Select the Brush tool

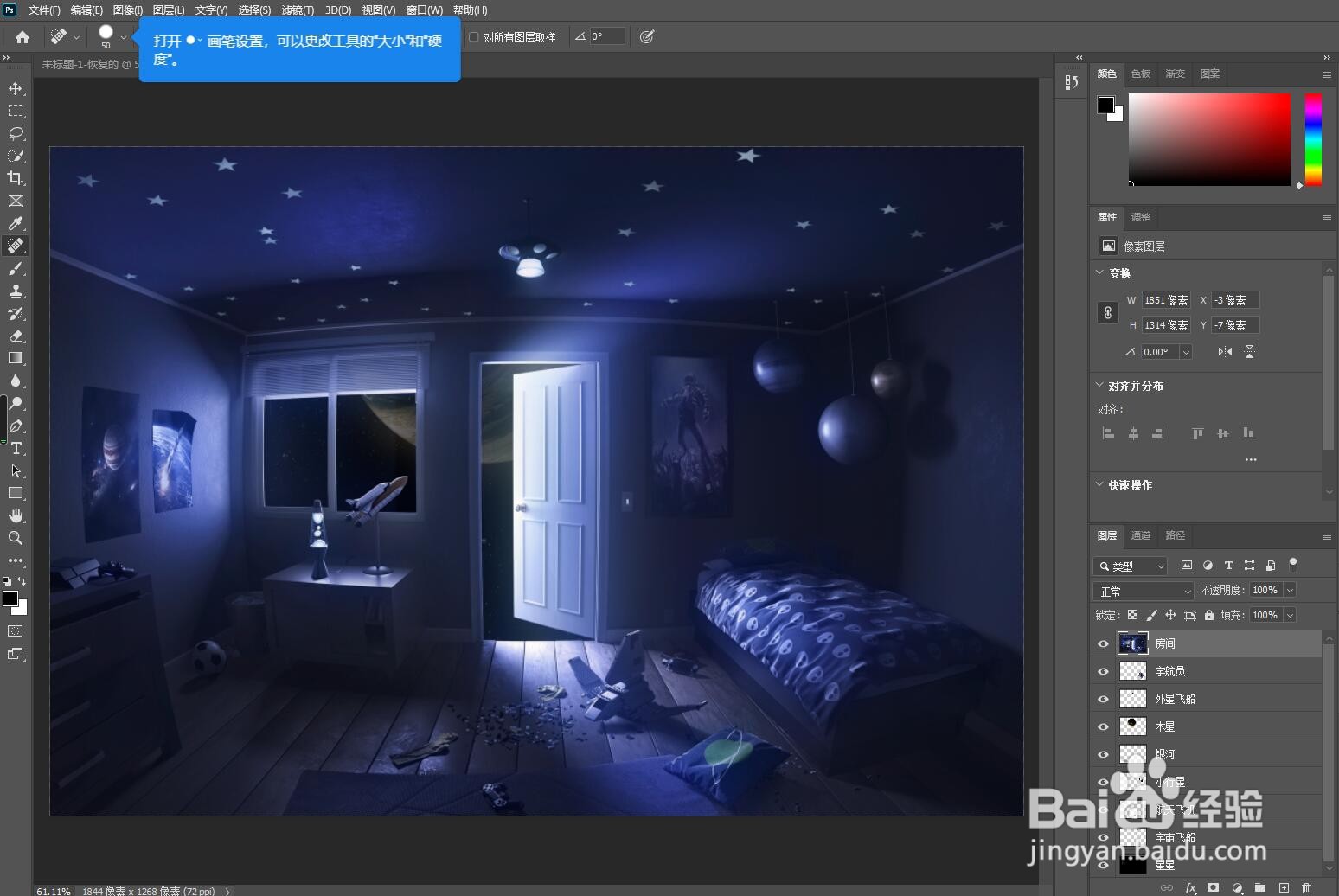16,268
